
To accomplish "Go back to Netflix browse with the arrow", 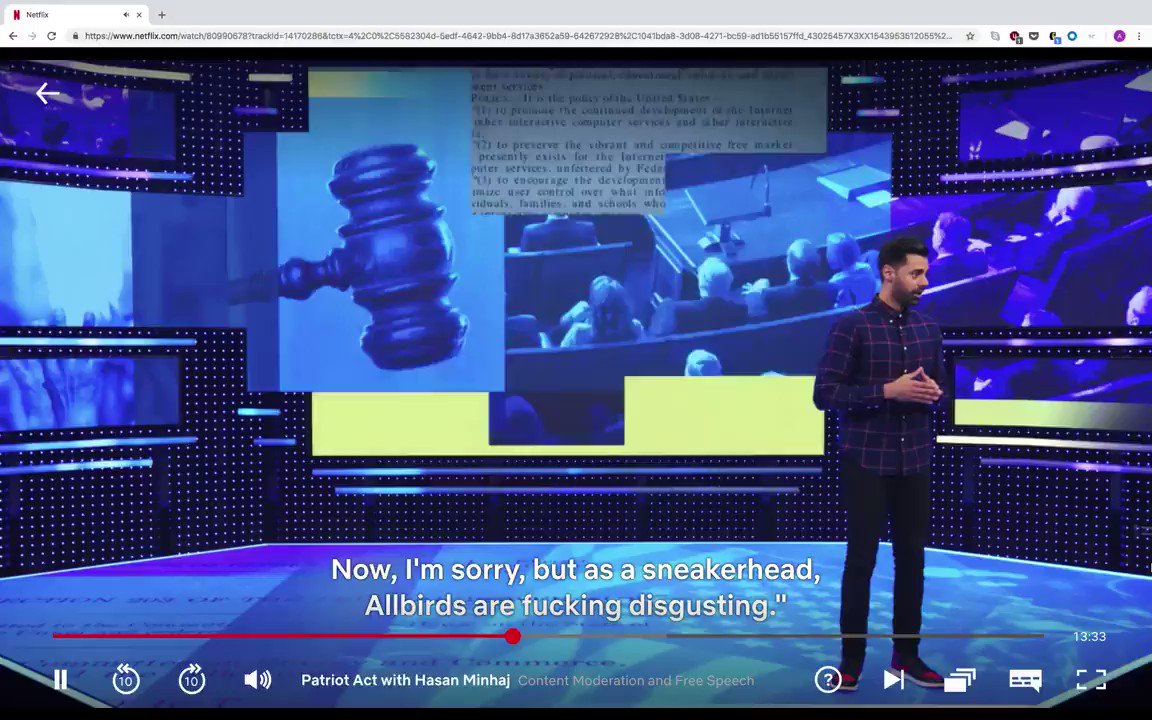I will coord(48,93).
